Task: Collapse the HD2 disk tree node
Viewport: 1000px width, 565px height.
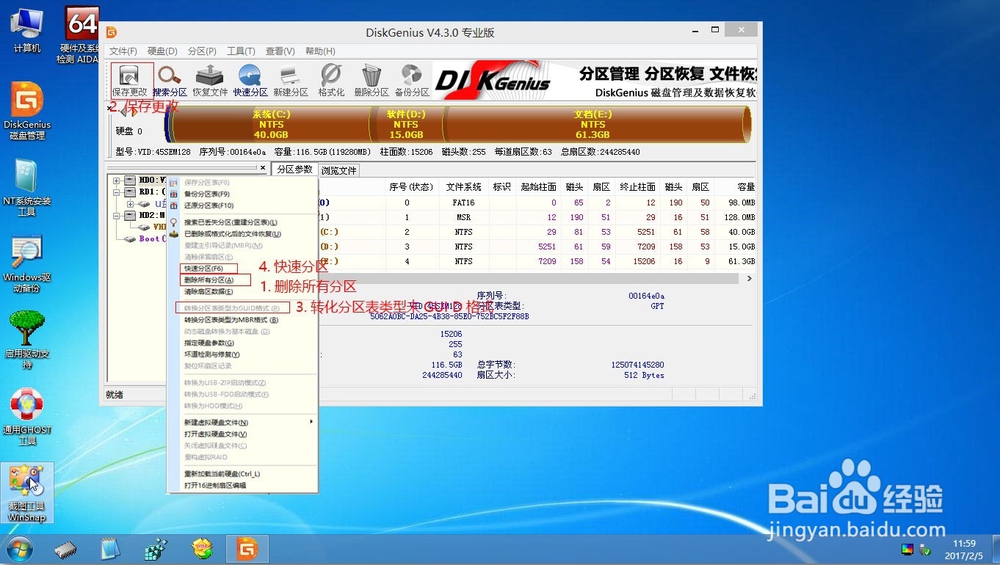Action: (117, 216)
